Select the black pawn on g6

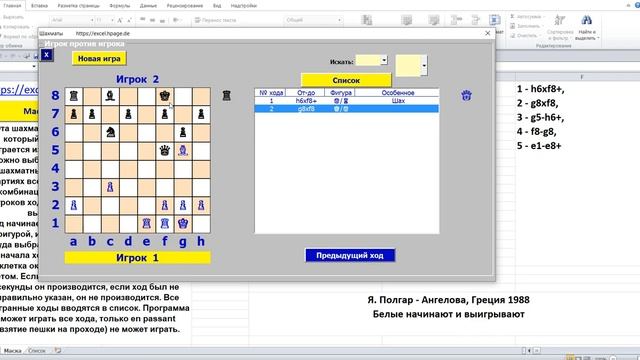(x=183, y=132)
